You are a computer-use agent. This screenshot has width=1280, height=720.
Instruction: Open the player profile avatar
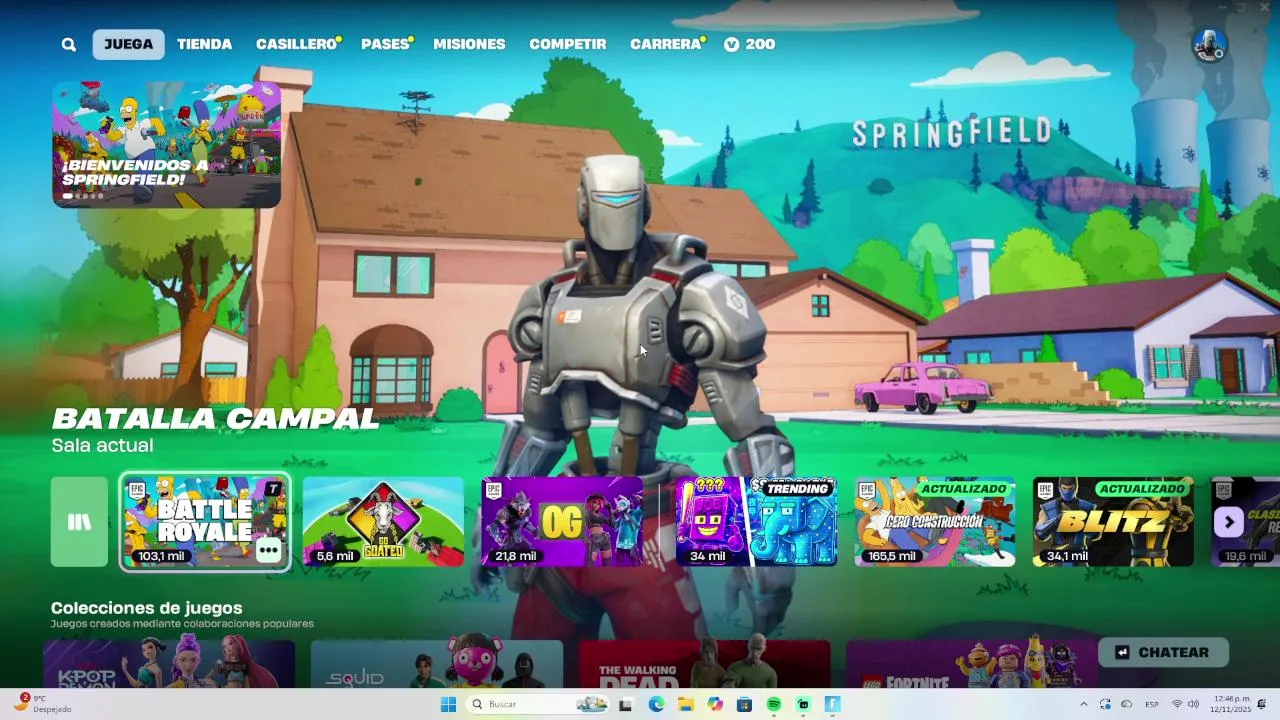click(x=1209, y=45)
